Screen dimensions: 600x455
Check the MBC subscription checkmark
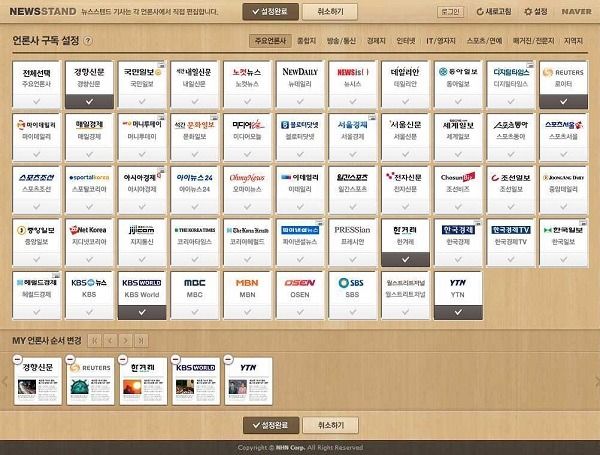pos(195,312)
